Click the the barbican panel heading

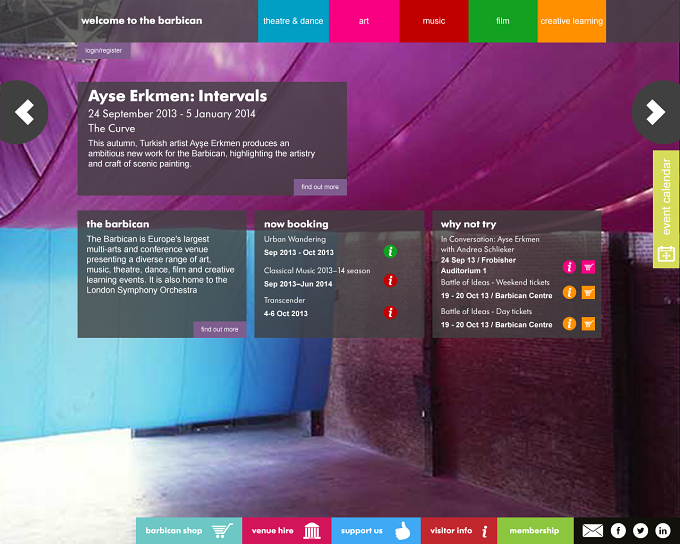(x=118, y=224)
